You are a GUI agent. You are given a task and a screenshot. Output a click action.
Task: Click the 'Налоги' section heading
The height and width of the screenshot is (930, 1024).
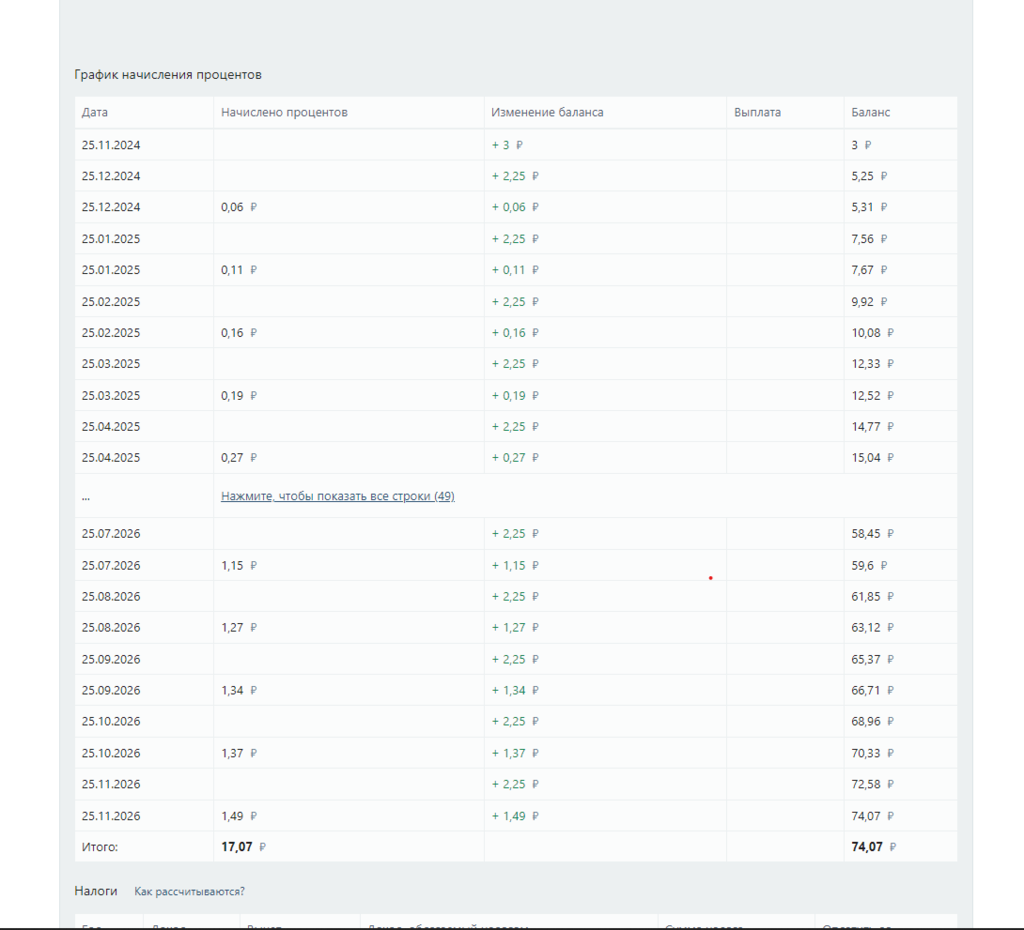click(95, 891)
